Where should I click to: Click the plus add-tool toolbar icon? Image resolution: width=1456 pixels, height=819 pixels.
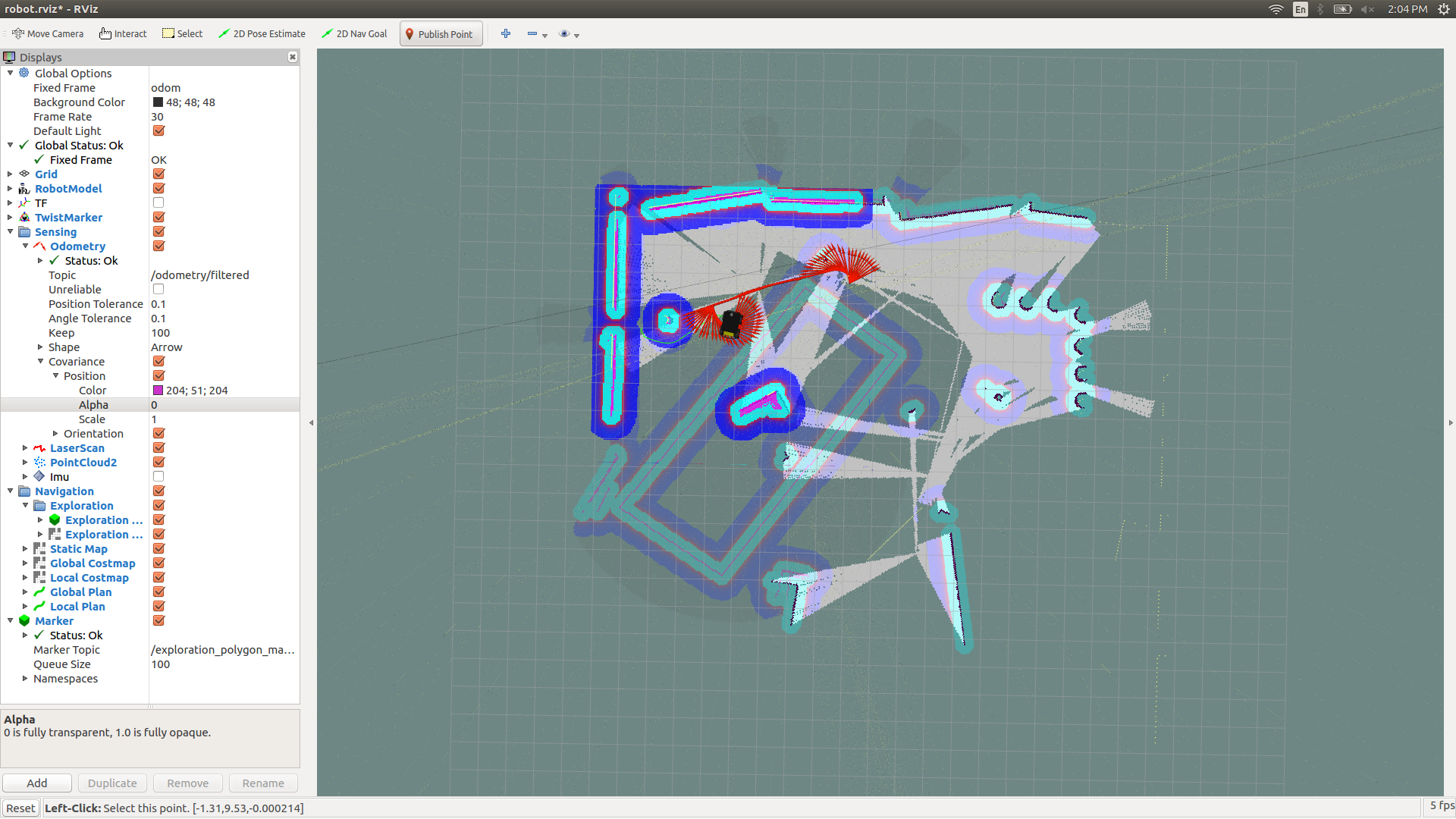coord(506,34)
